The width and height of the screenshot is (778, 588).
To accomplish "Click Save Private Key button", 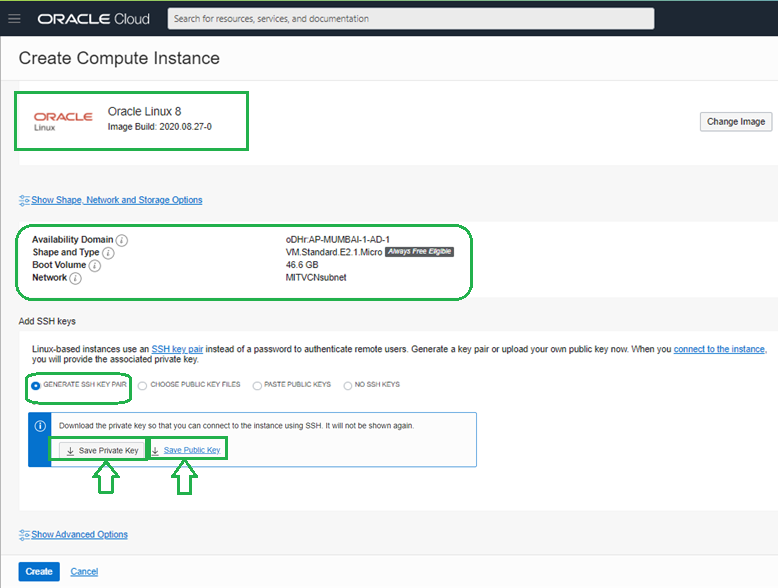I will tap(102, 451).
